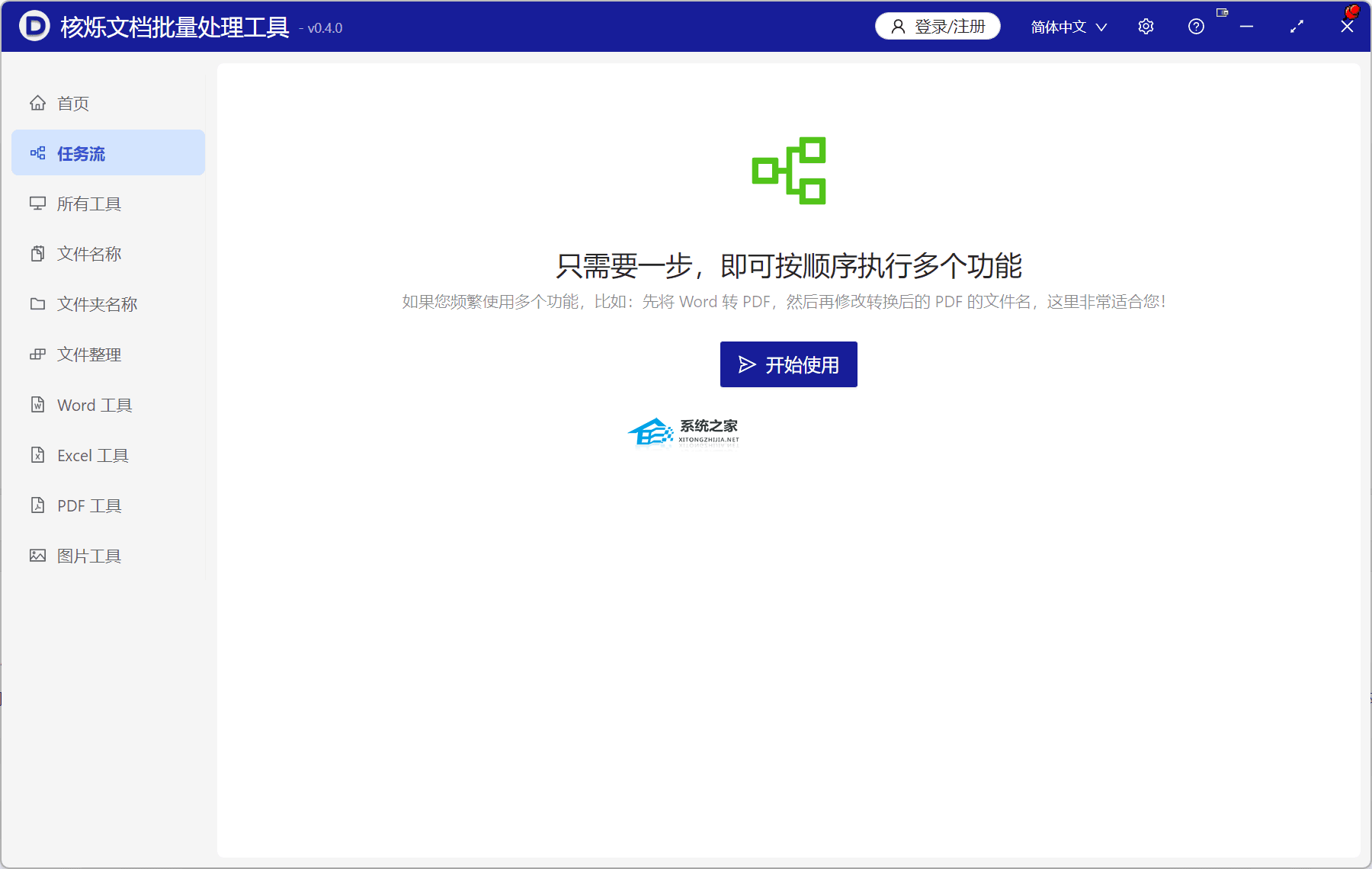1372x869 pixels.
Task: Click the app logo in title bar
Action: (x=34, y=26)
